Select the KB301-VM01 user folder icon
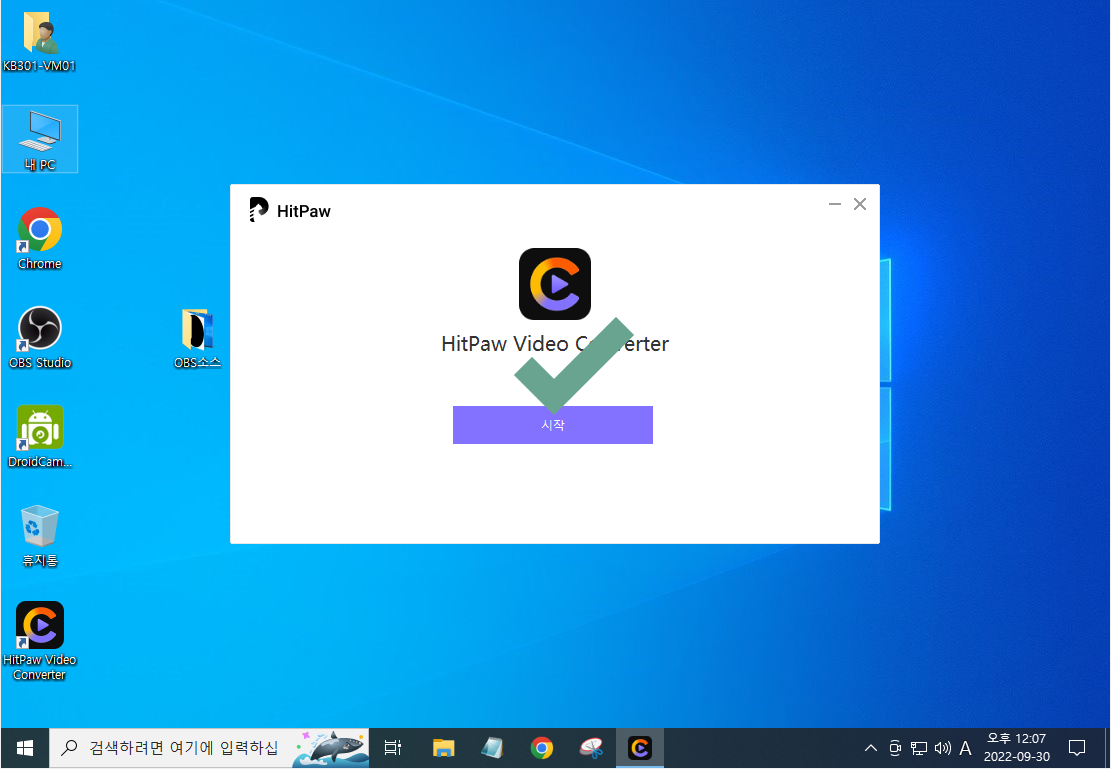This screenshot has width=1111, height=769. [40, 43]
